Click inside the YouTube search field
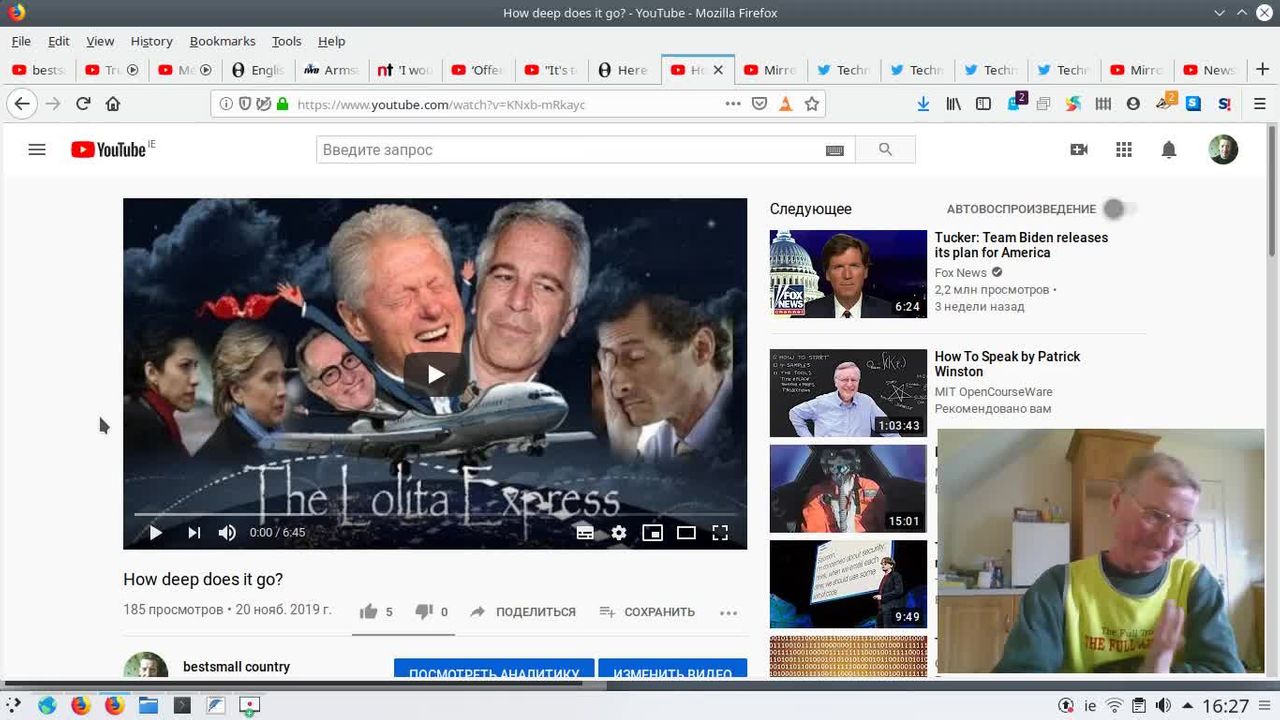1280x720 pixels. click(568, 150)
